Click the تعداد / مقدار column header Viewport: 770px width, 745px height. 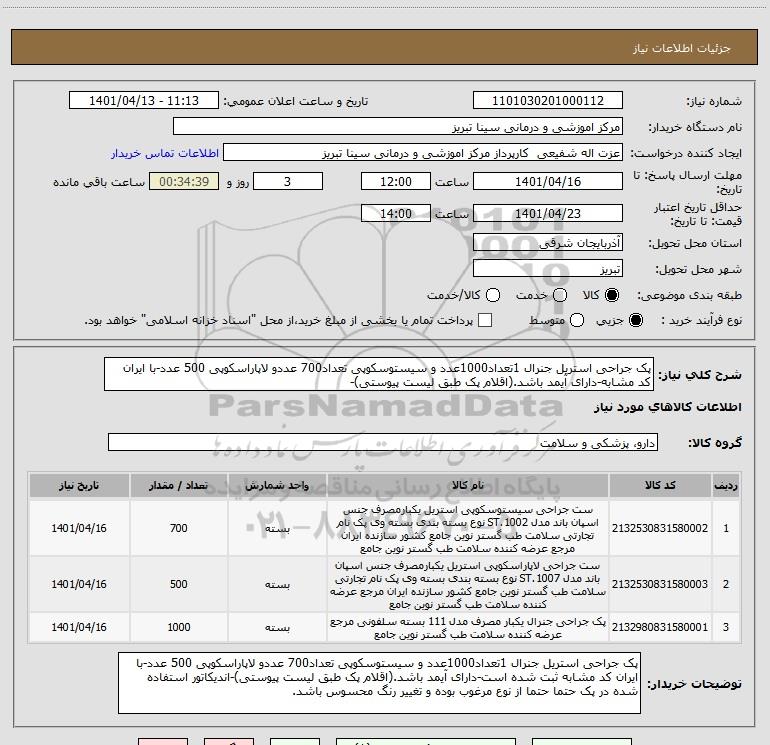179,485
